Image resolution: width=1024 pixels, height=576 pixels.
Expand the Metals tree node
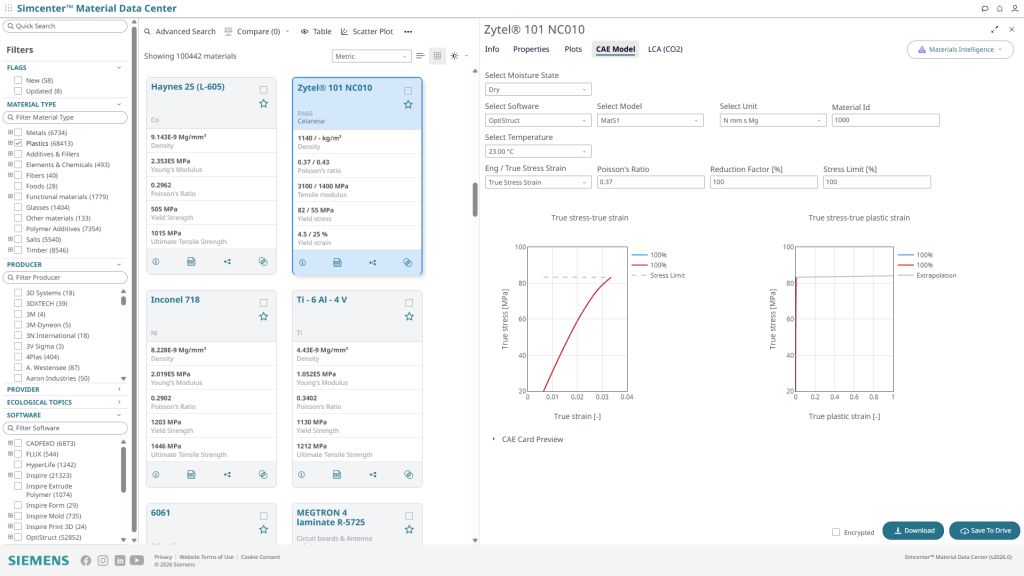10,133
